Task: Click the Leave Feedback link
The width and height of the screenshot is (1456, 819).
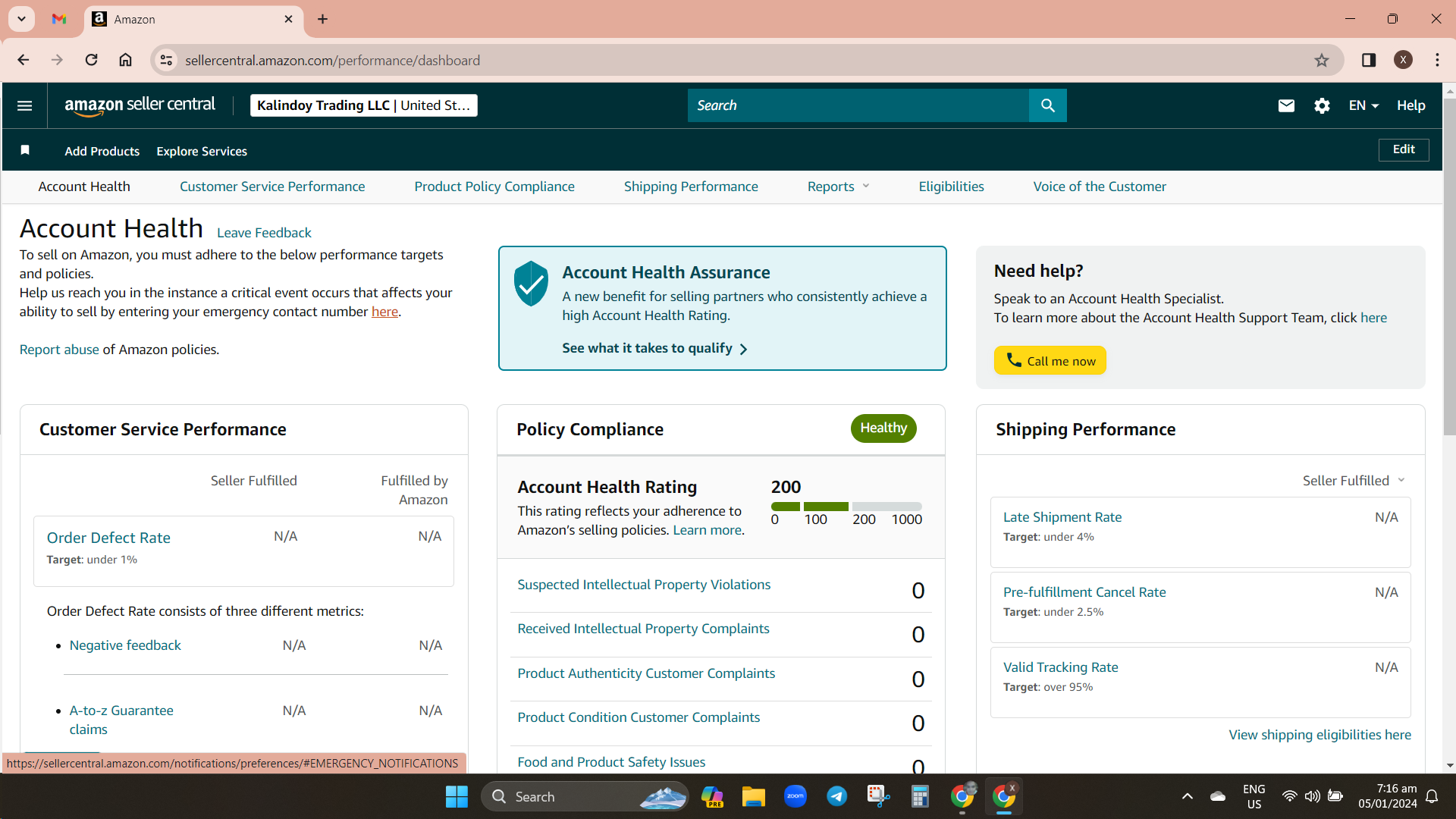Action: tap(264, 233)
